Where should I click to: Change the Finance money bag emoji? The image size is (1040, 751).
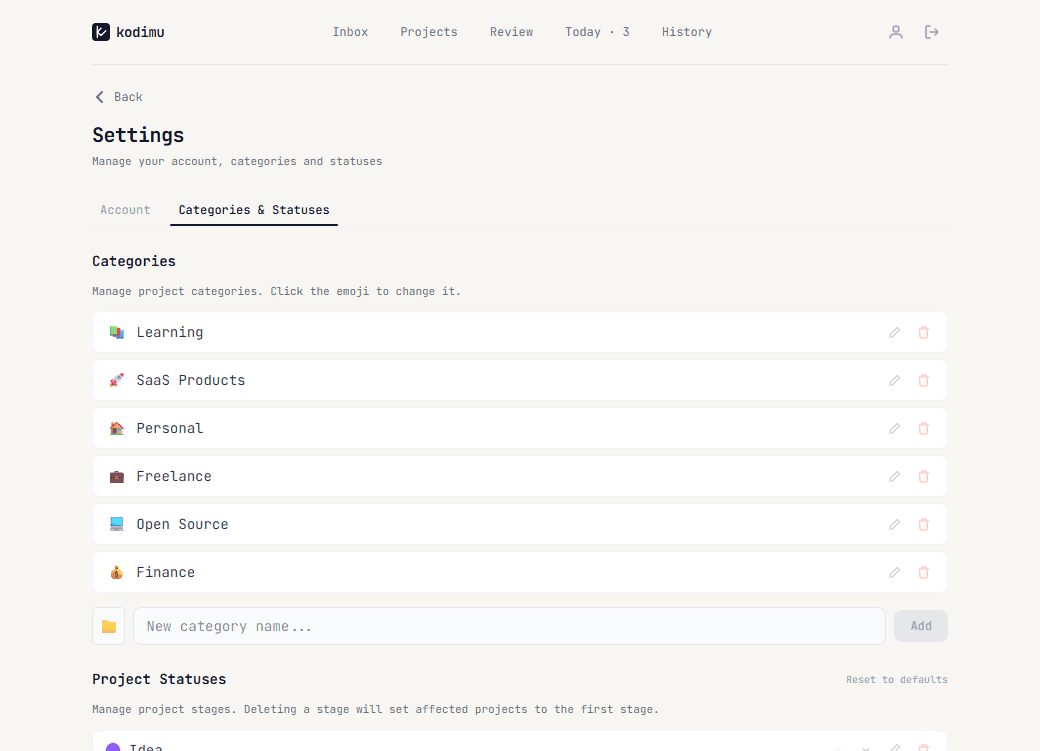pos(117,573)
